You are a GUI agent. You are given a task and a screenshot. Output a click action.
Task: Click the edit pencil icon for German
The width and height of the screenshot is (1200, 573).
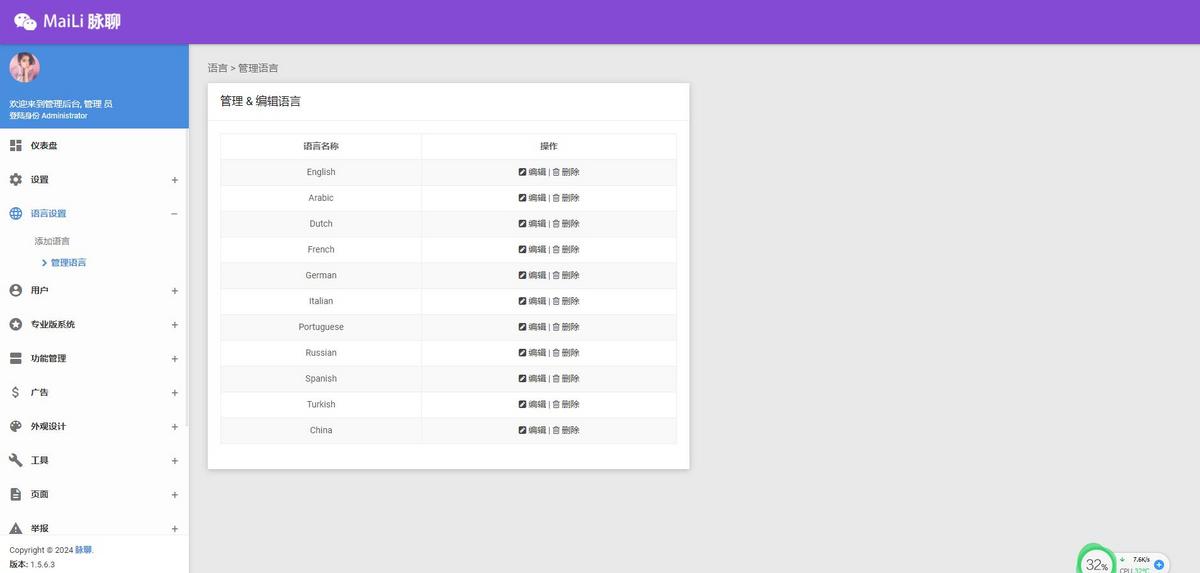coord(522,275)
